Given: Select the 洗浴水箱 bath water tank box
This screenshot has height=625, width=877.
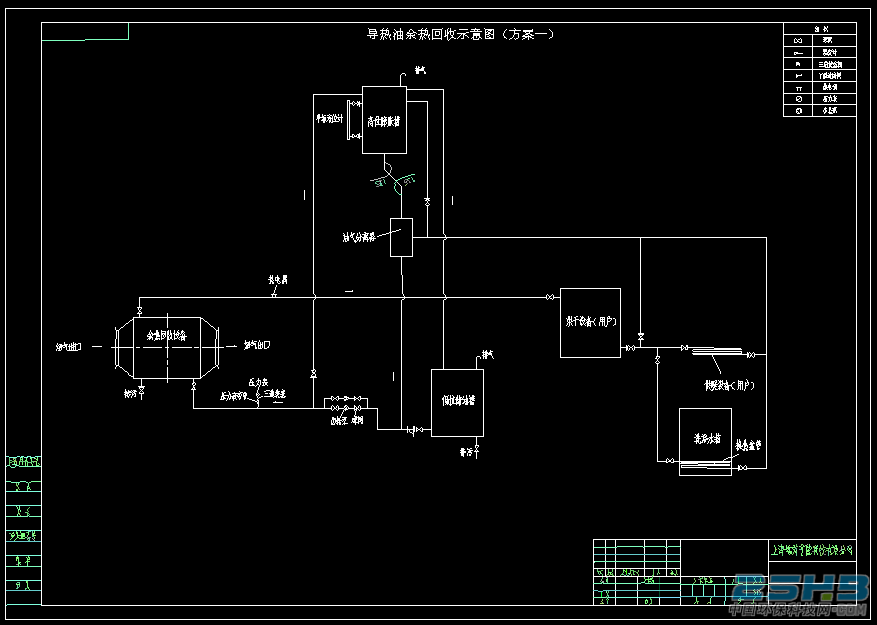Looking at the screenshot, I should point(705,442).
